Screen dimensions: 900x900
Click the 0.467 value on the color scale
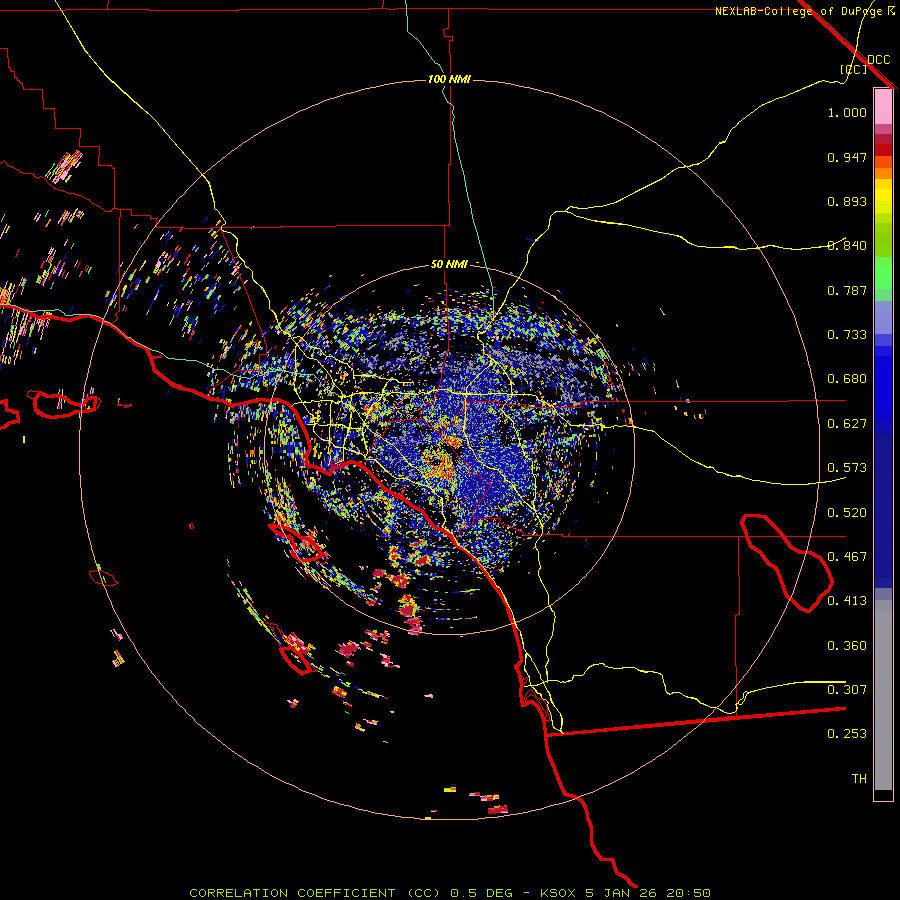point(847,557)
